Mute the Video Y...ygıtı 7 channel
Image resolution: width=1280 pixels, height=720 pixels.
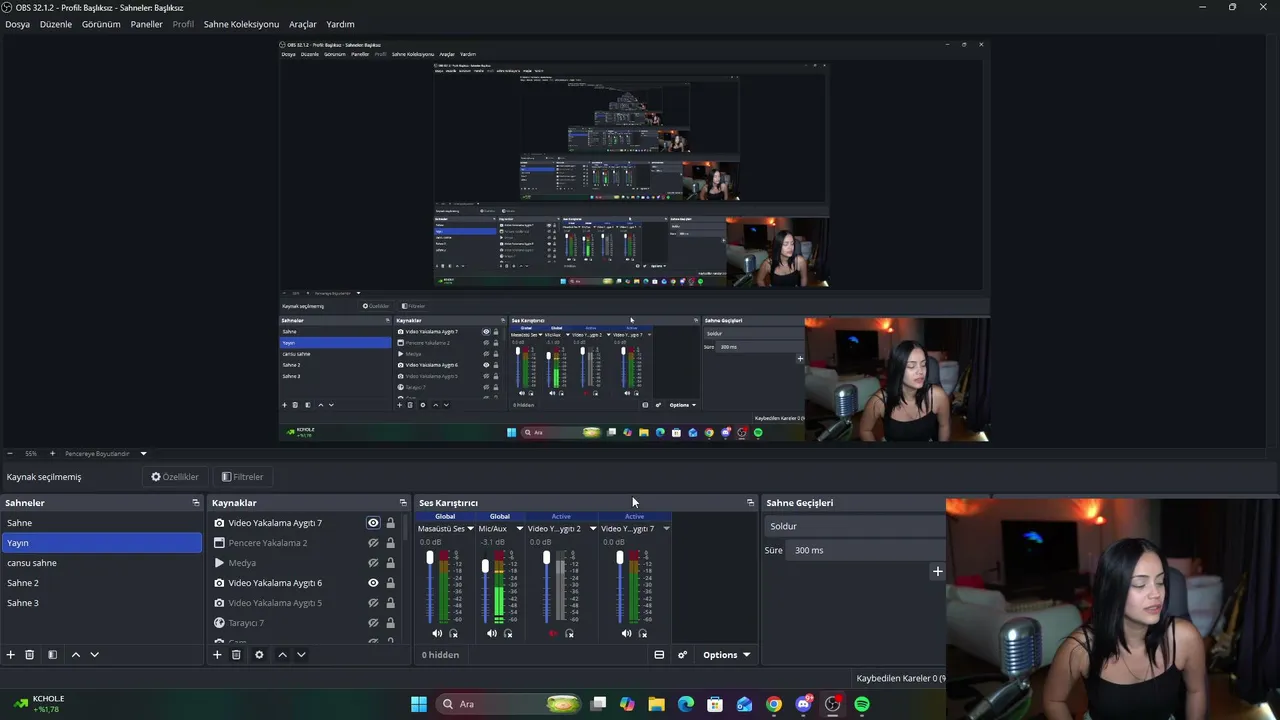tap(626, 634)
